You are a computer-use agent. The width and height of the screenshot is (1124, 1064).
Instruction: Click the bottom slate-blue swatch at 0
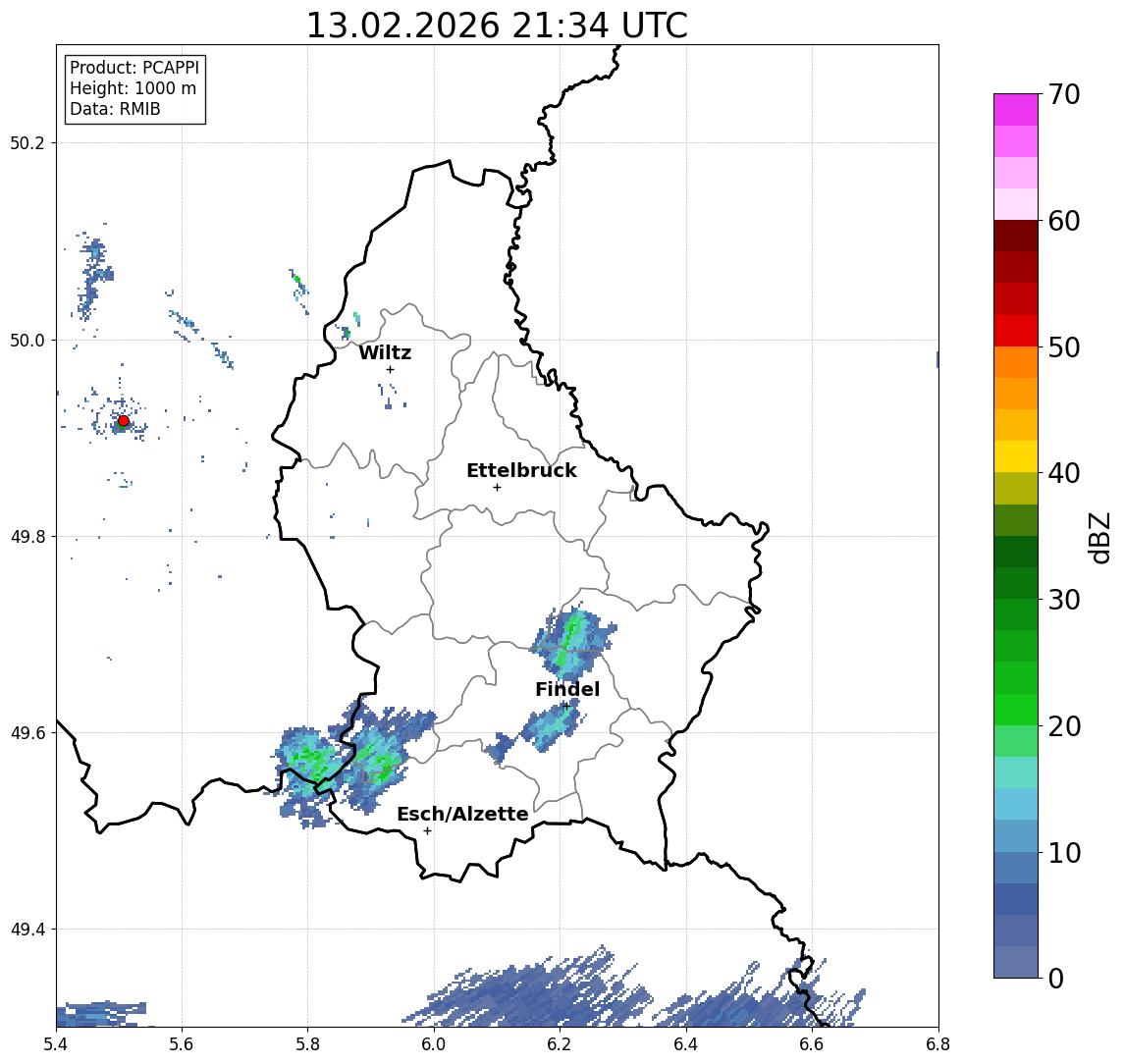click(1016, 962)
